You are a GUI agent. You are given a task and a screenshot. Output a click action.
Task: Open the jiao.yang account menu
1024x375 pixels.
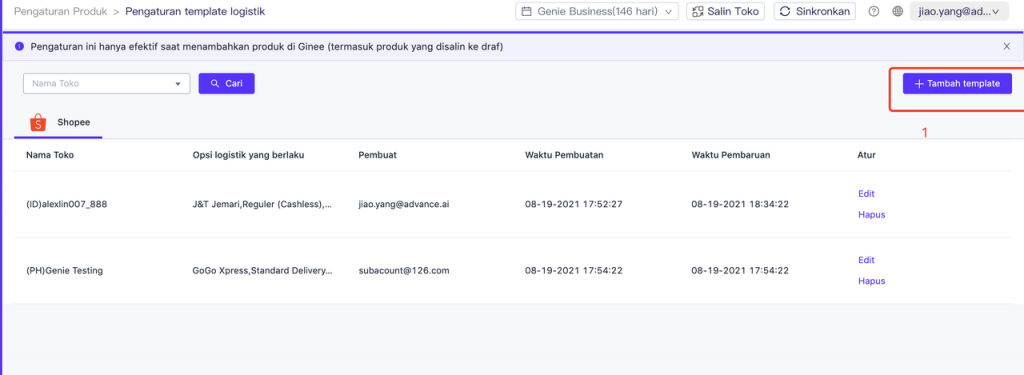959,12
